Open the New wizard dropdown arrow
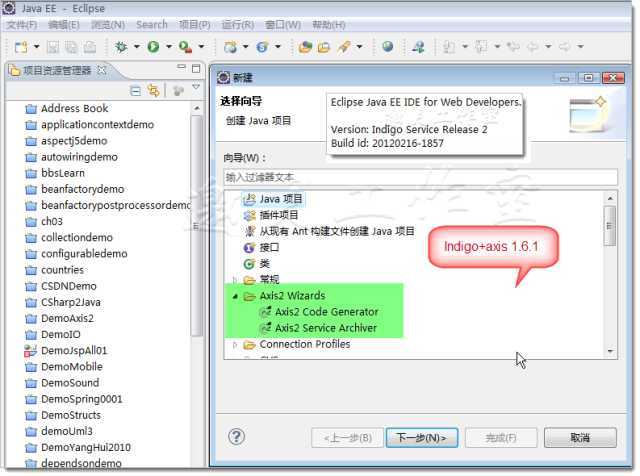This screenshot has width=640, height=476. coord(36,47)
